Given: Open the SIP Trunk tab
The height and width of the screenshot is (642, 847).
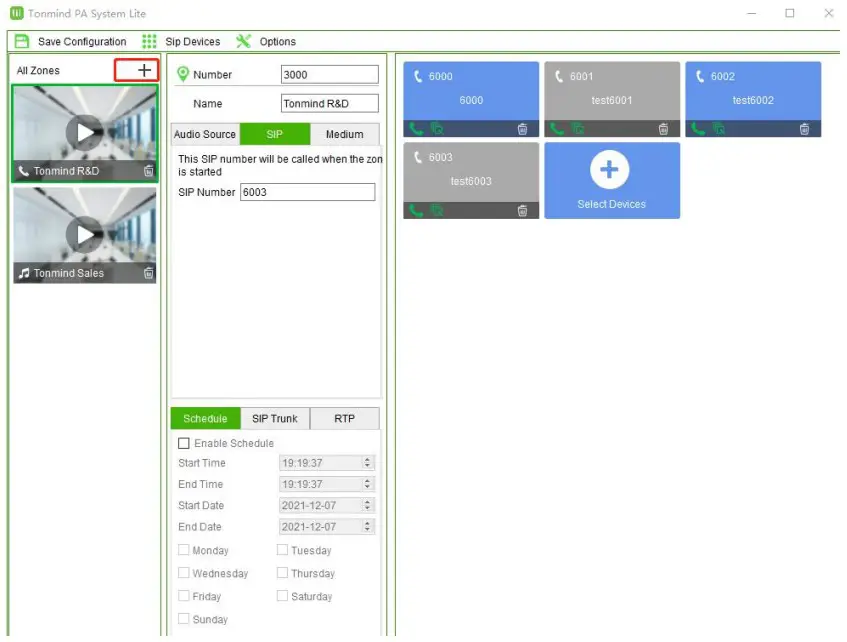Looking at the screenshot, I should point(275,419).
